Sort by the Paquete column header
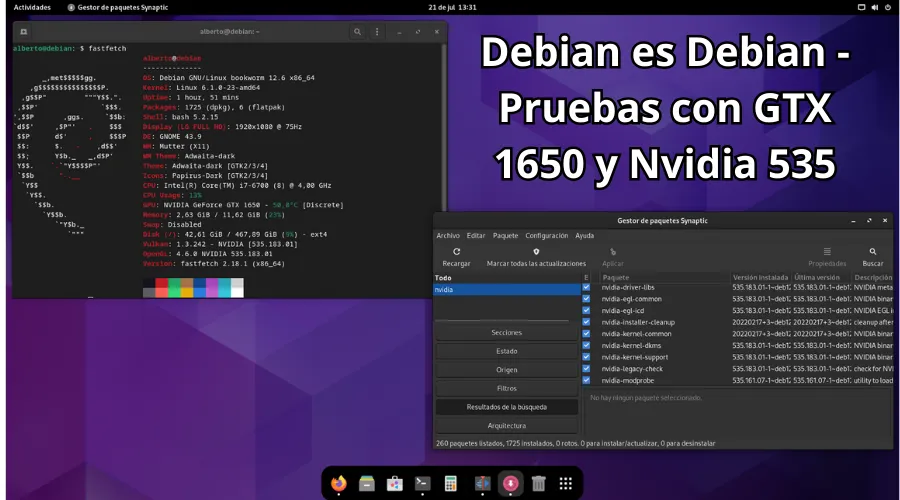This screenshot has height=500, width=900. click(x=664, y=277)
